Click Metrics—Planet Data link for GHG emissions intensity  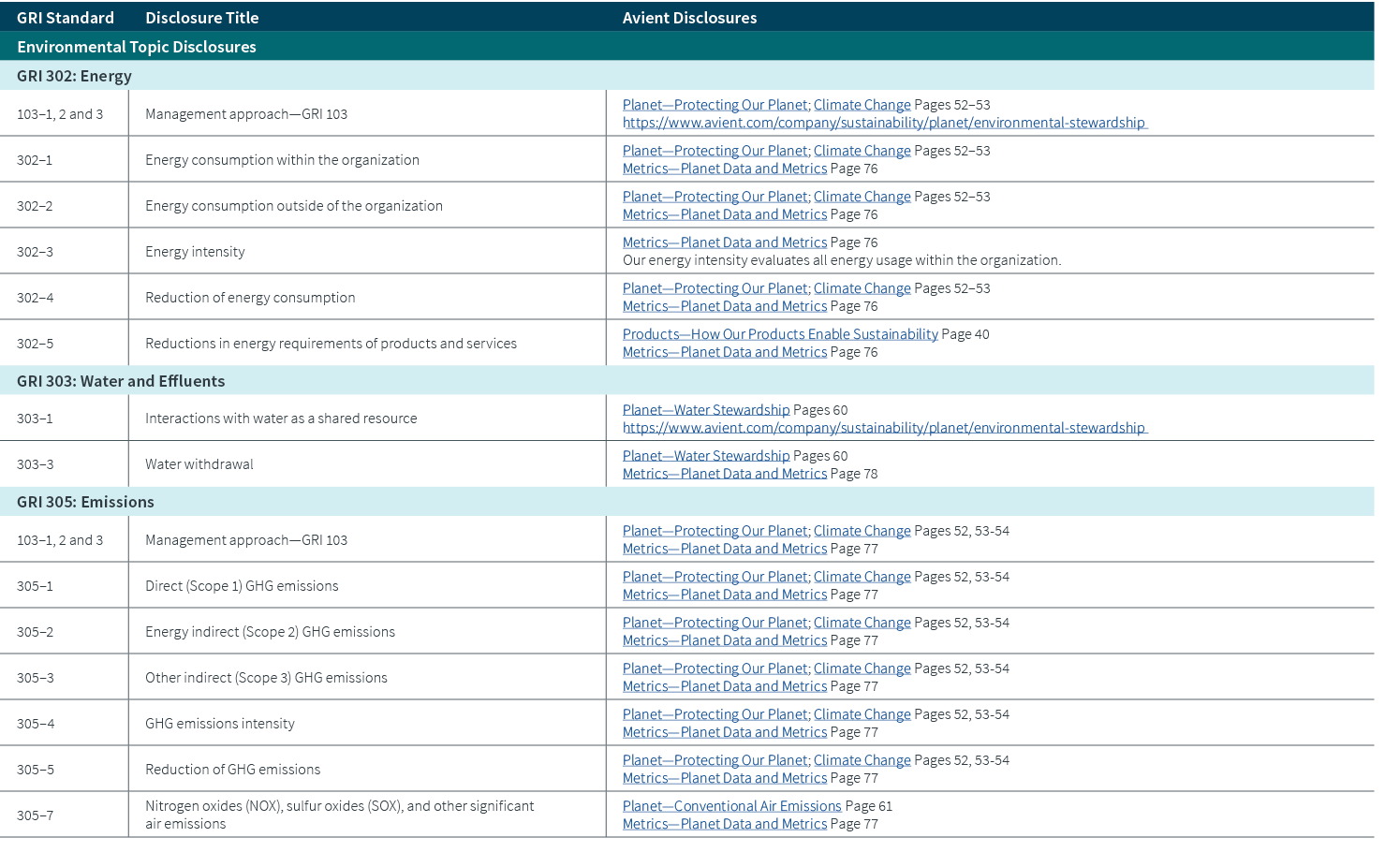(724, 732)
